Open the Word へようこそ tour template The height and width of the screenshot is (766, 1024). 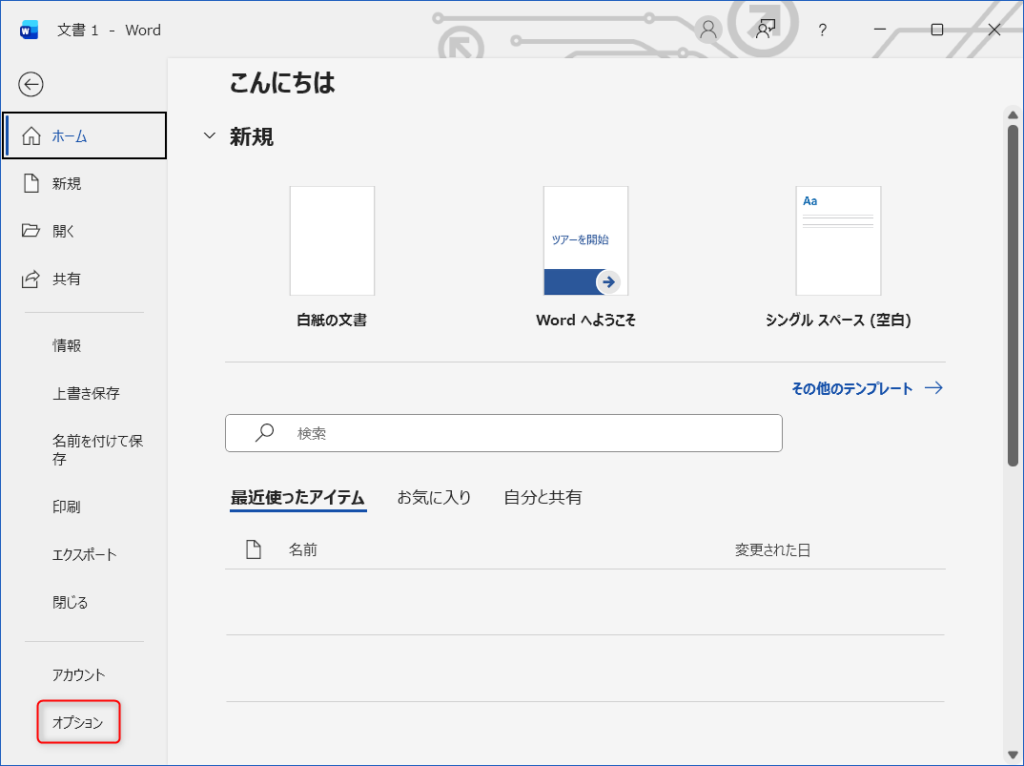tap(586, 241)
